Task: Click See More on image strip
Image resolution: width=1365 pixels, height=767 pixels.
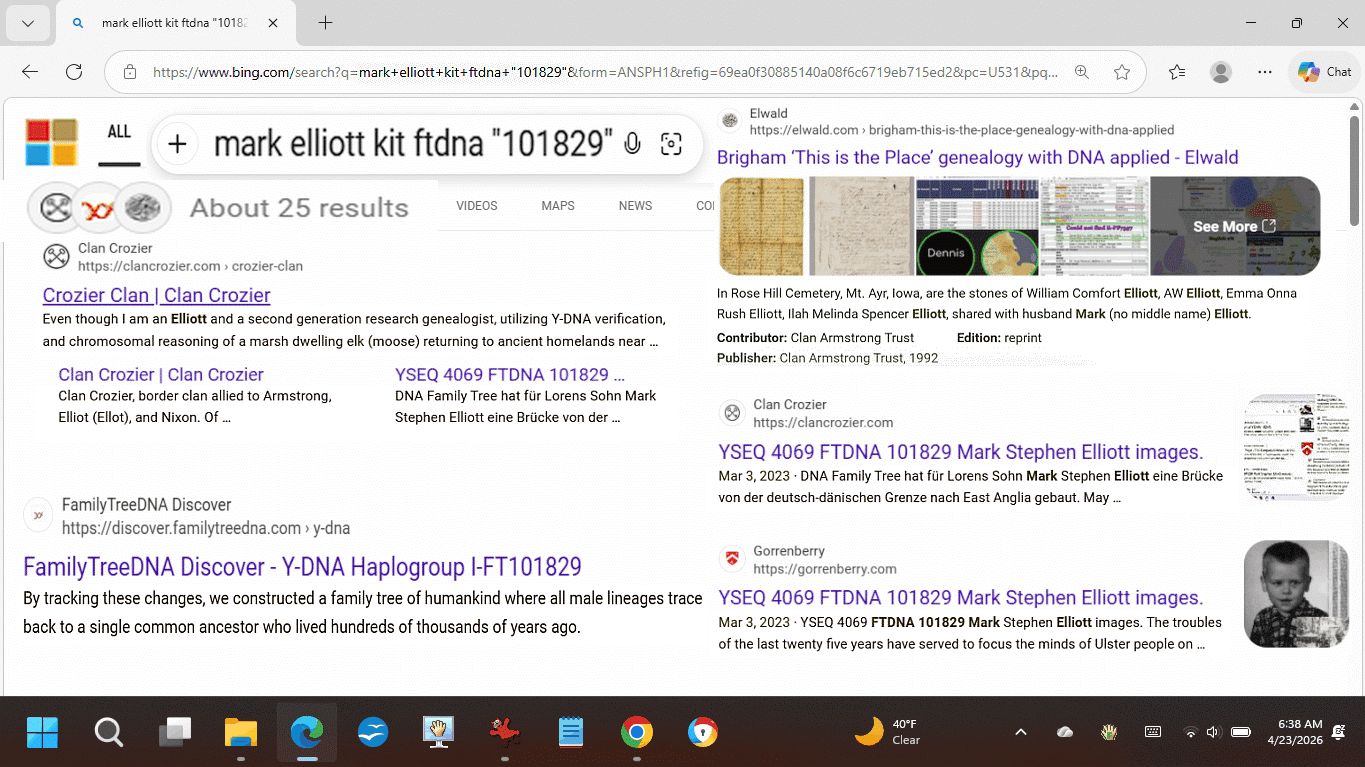Action: (x=1233, y=227)
